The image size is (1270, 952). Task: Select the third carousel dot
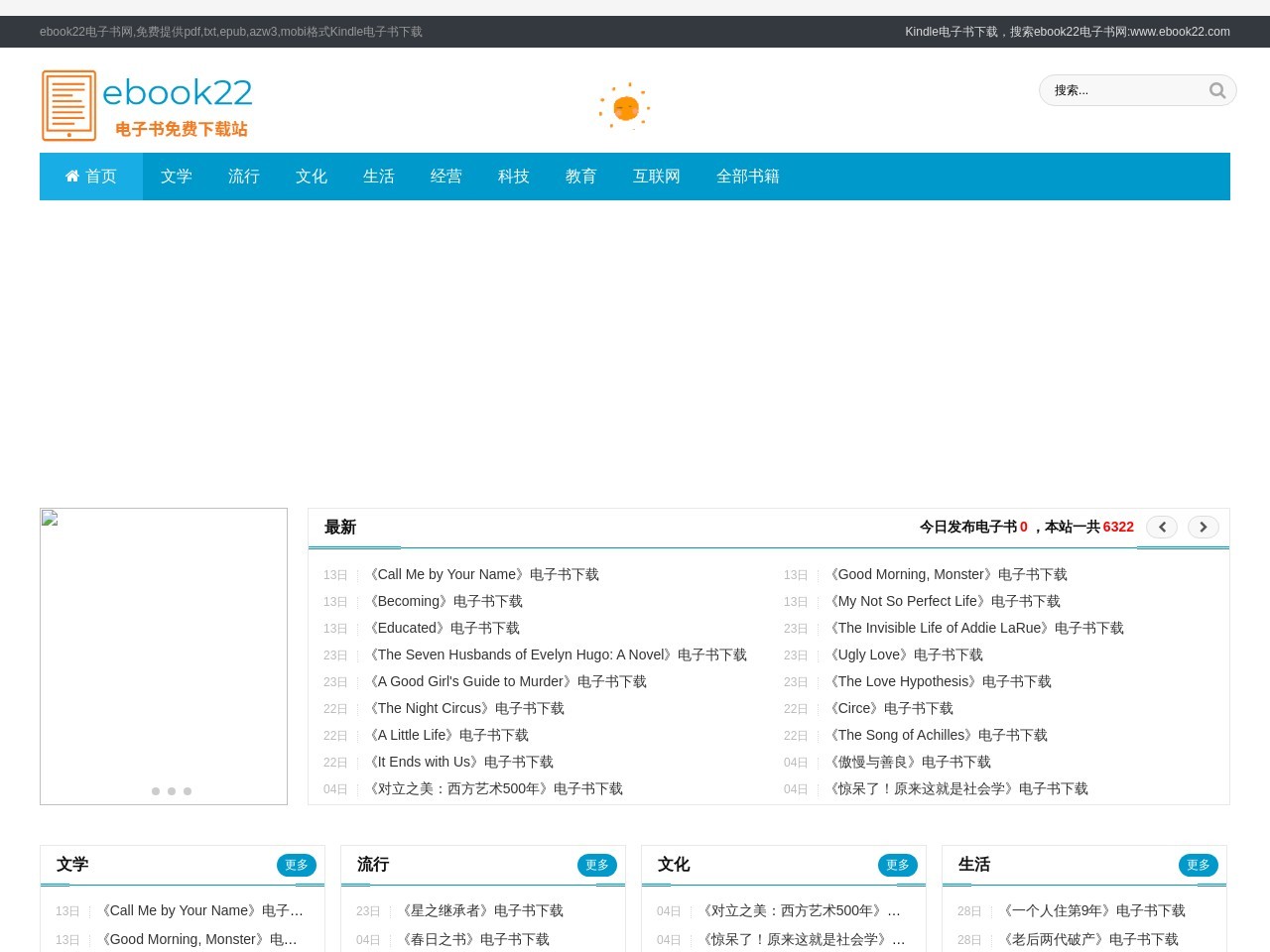188,790
